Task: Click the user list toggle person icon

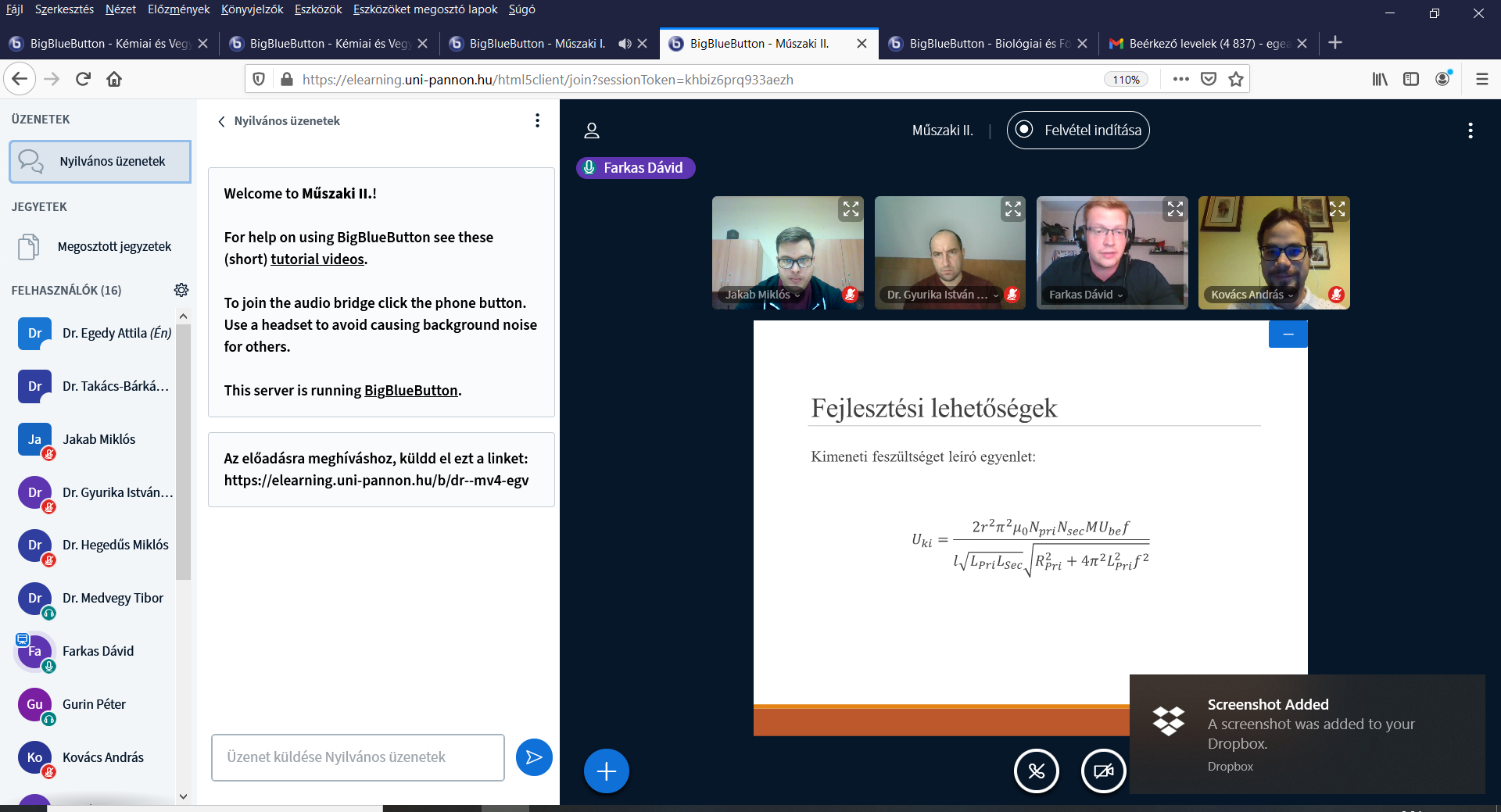Action: pos(592,131)
